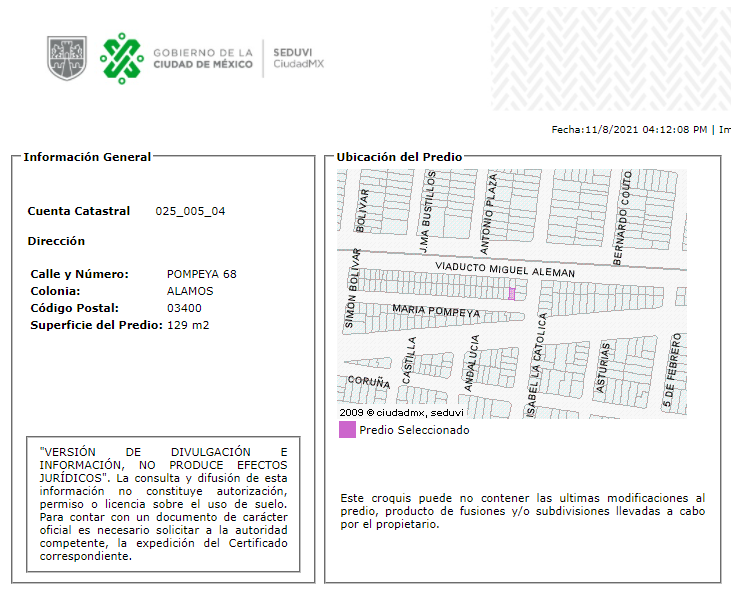Click the Cuenta Catastral label
731x589 pixels.
pos(78,211)
